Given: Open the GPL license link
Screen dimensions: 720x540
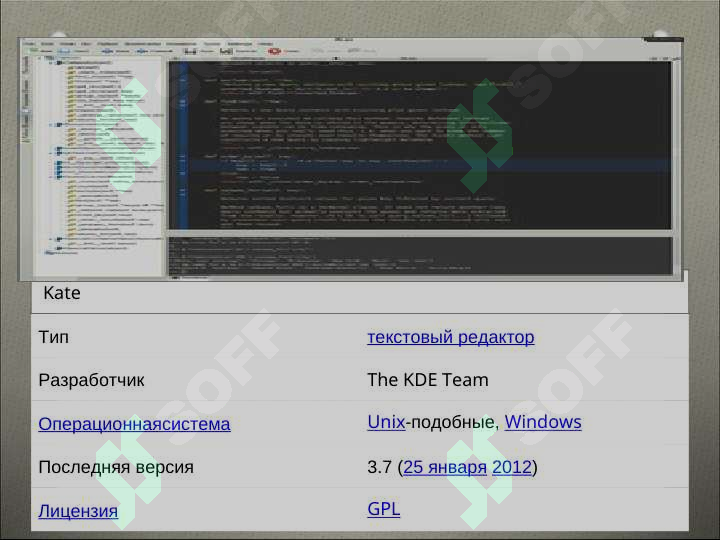Looking at the screenshot, I should 383,509.
